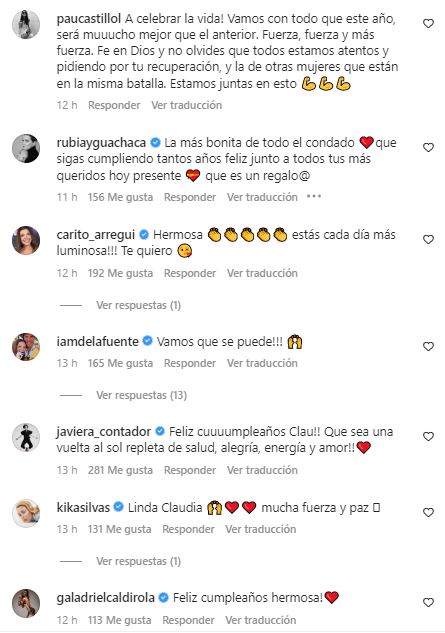Screen dimensions: 445x633
Task: Like iamdelafuente's comment heart icon
Action: [x=428, y=347]
